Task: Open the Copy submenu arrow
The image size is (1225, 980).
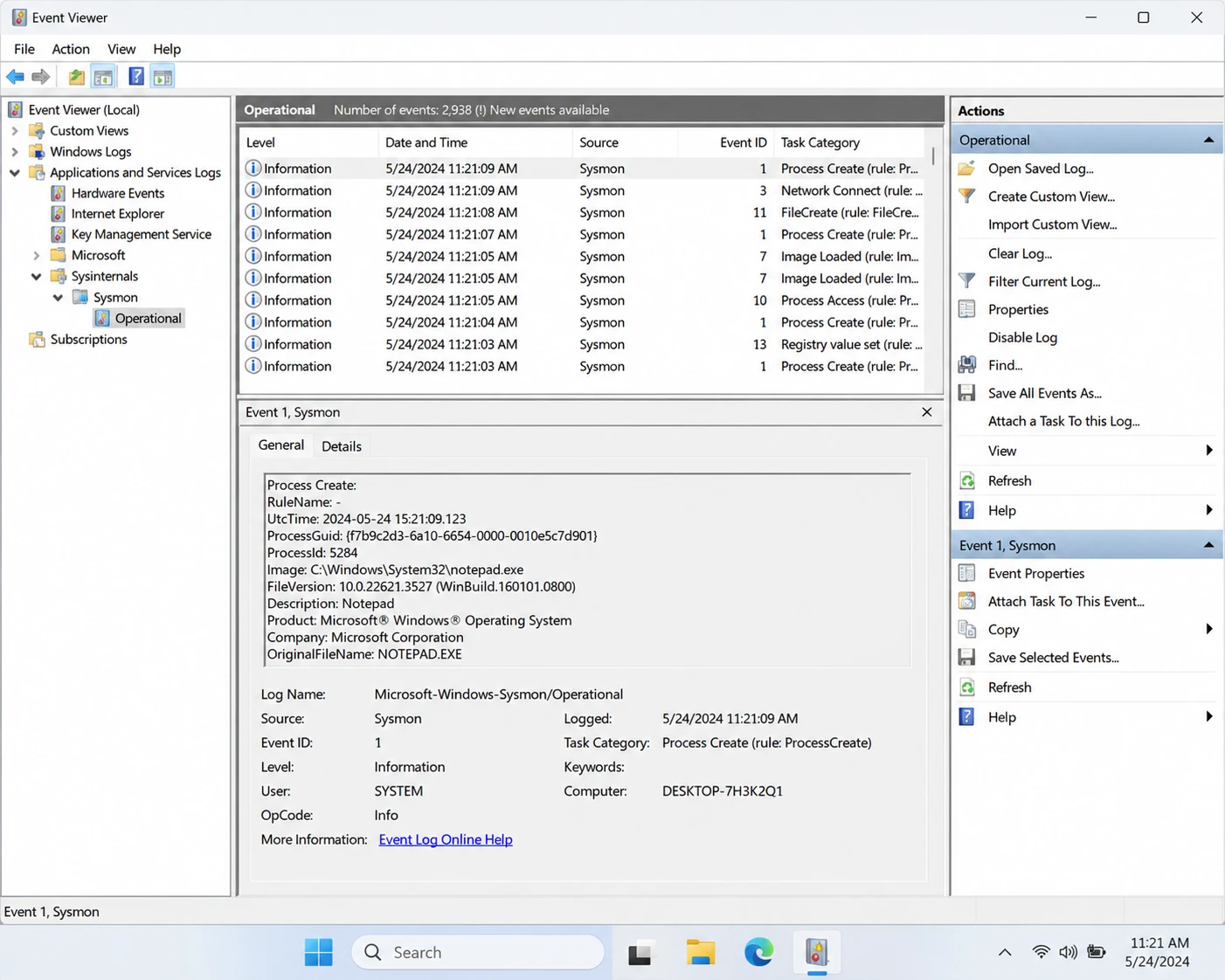Action: pos(1209,629)
